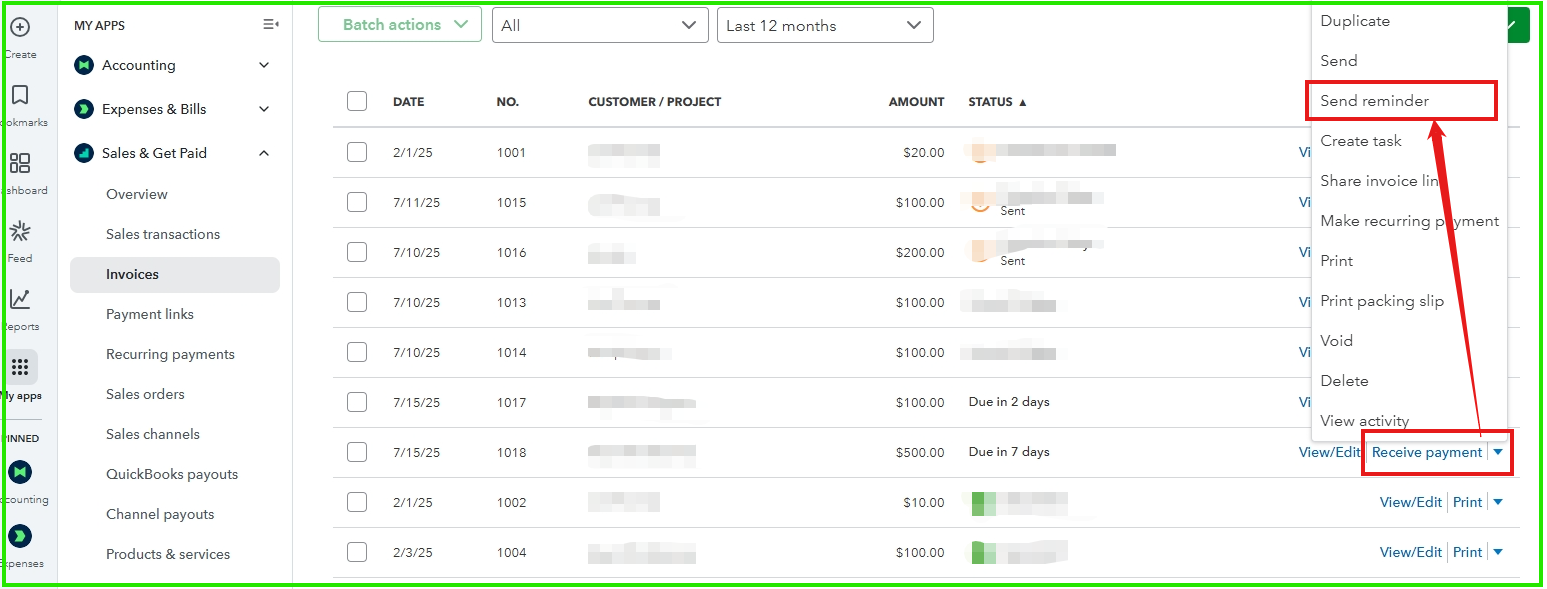Open the Last 12 months date filter

point(825,24)
